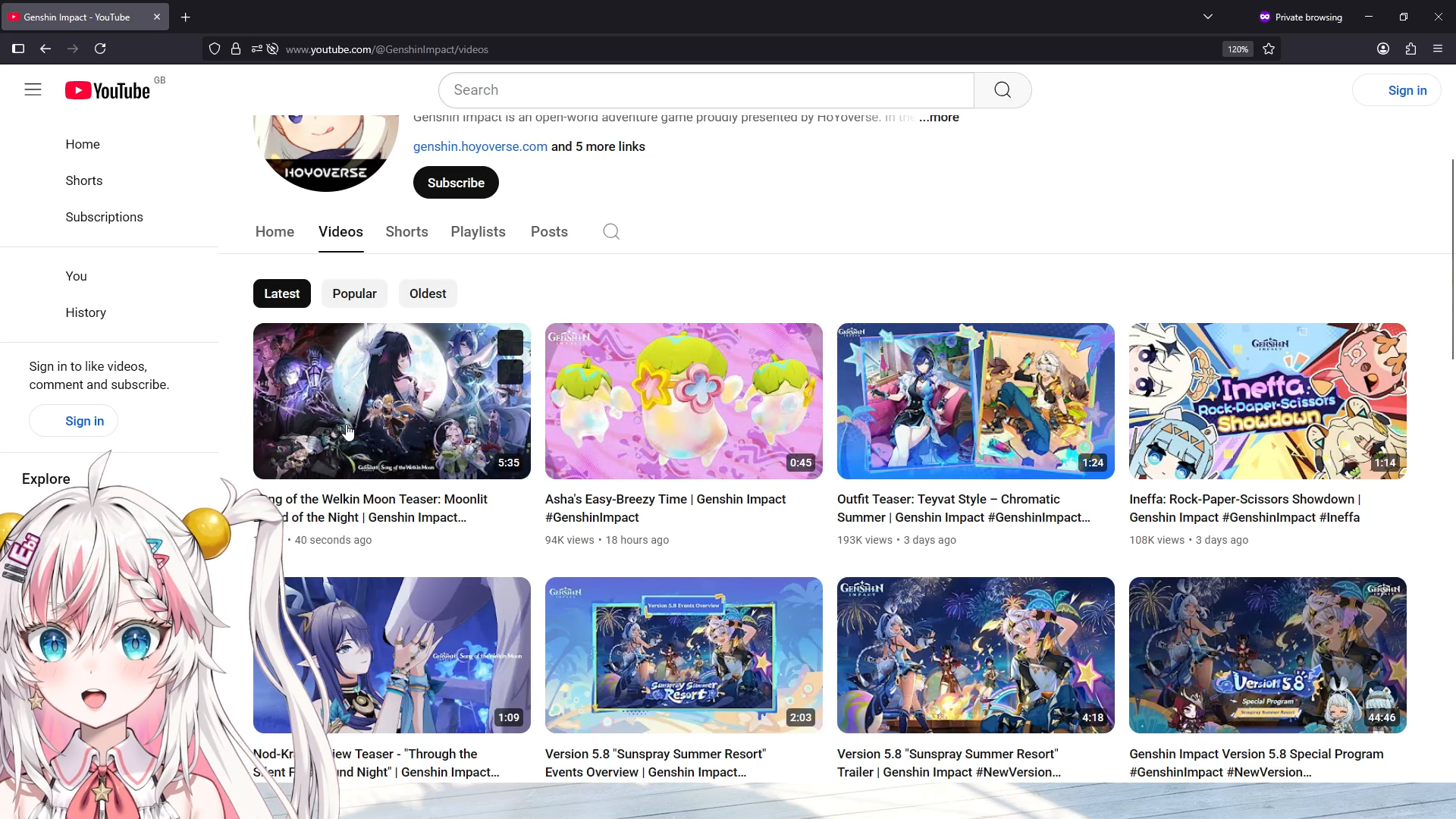Open the Firefox application menu
This screenshot has width=1456, height=819.
pos(1438,49)
